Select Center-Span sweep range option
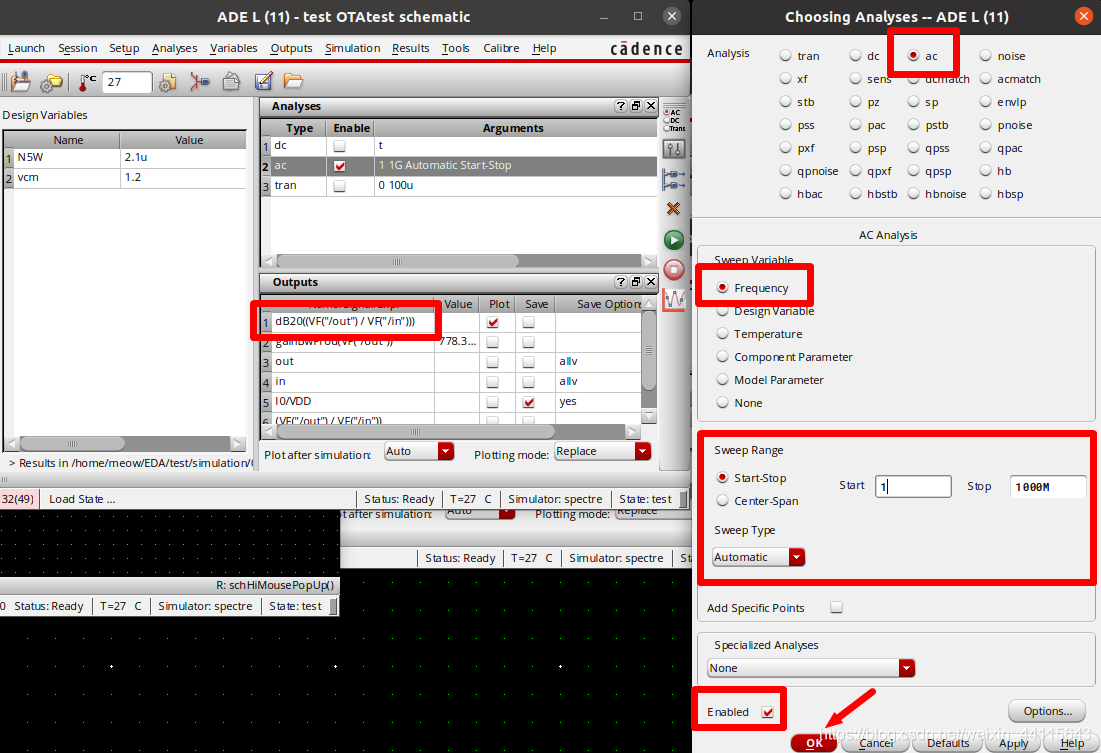1101x753 pixels. pos(723,501)
